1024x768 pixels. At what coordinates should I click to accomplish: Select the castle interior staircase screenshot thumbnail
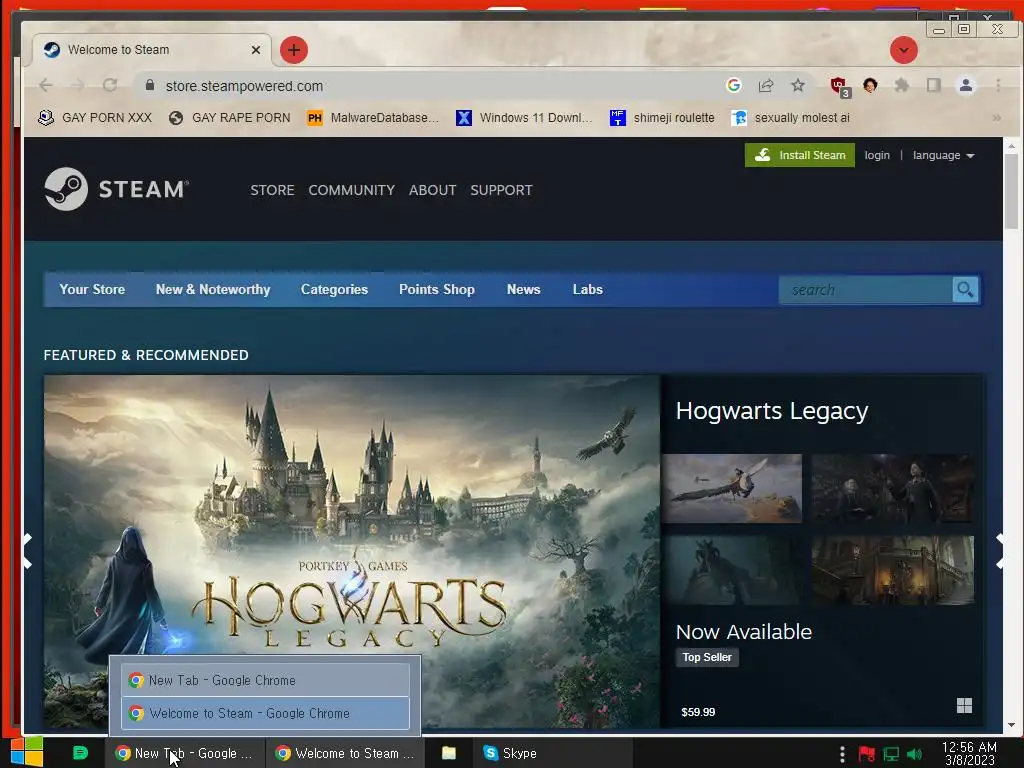[x=892, y=570]
